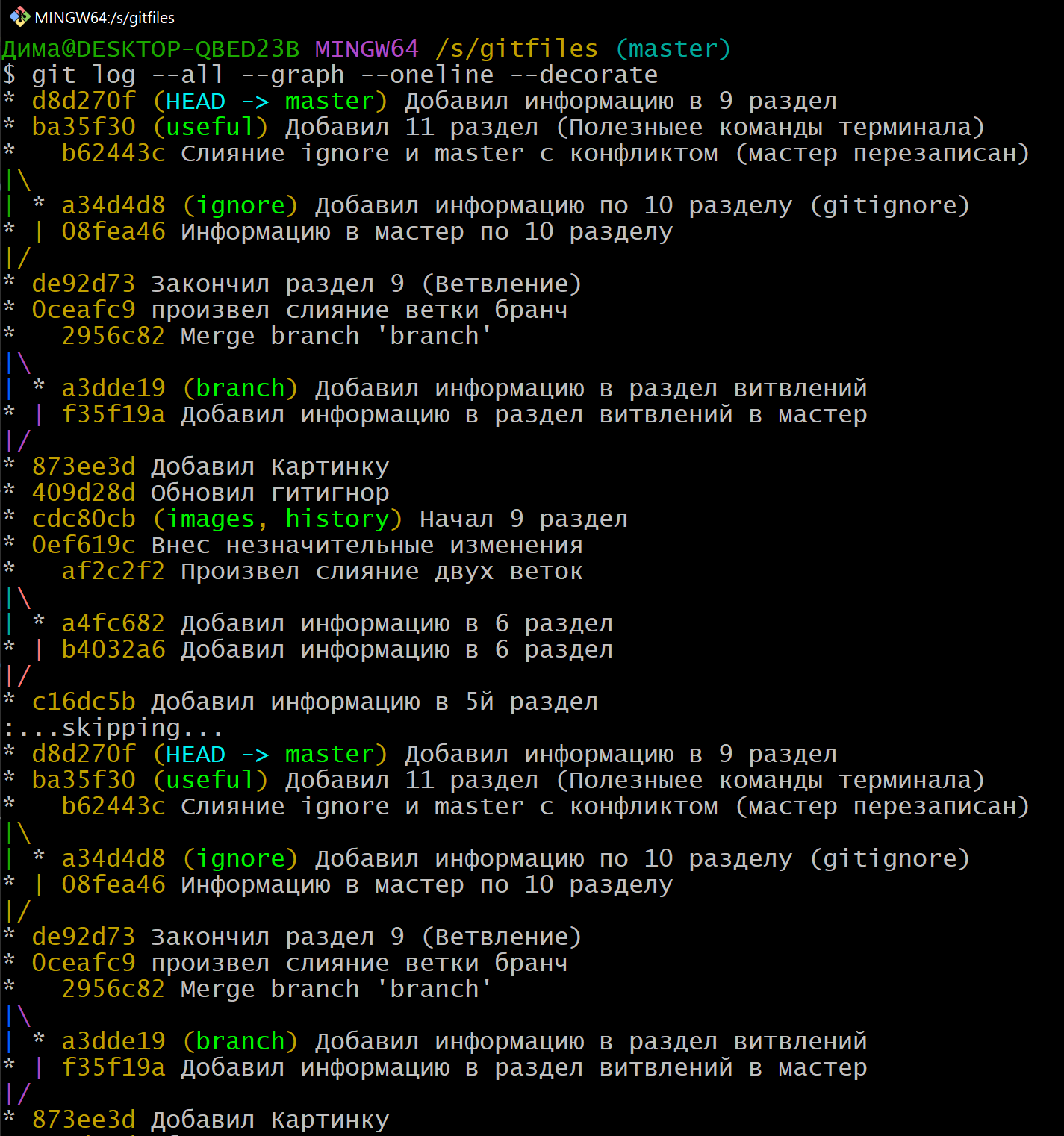The image size is (1064, 1136).
Task: Select commit hash a4fc682
Action: (113, 623)
